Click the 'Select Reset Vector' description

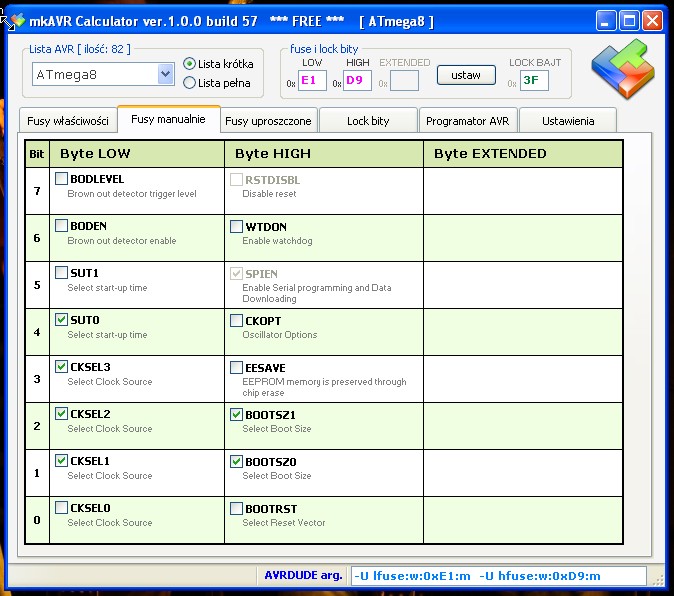284,523
